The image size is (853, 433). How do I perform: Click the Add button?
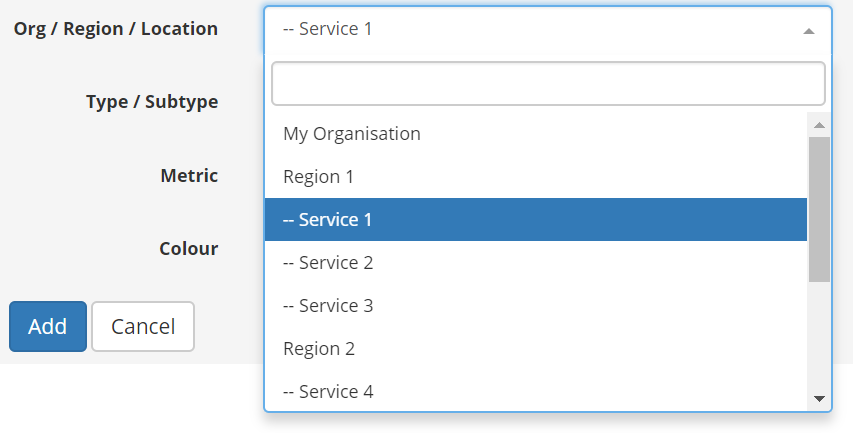48,326
